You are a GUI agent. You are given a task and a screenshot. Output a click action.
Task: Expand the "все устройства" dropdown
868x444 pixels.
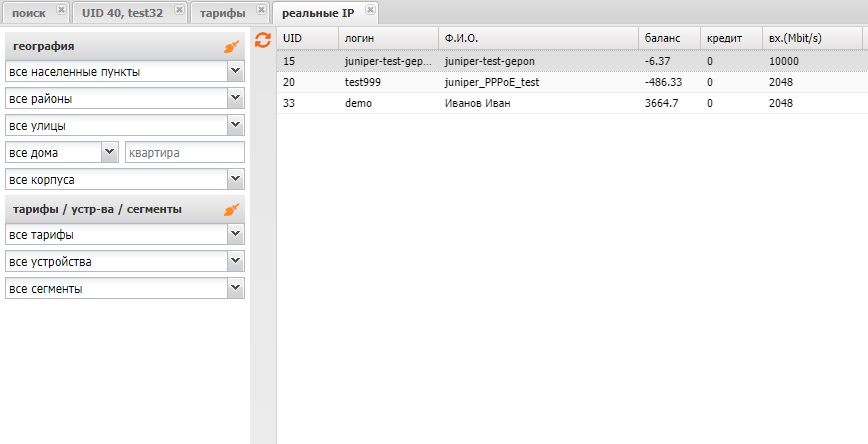[x=235, y=262]
